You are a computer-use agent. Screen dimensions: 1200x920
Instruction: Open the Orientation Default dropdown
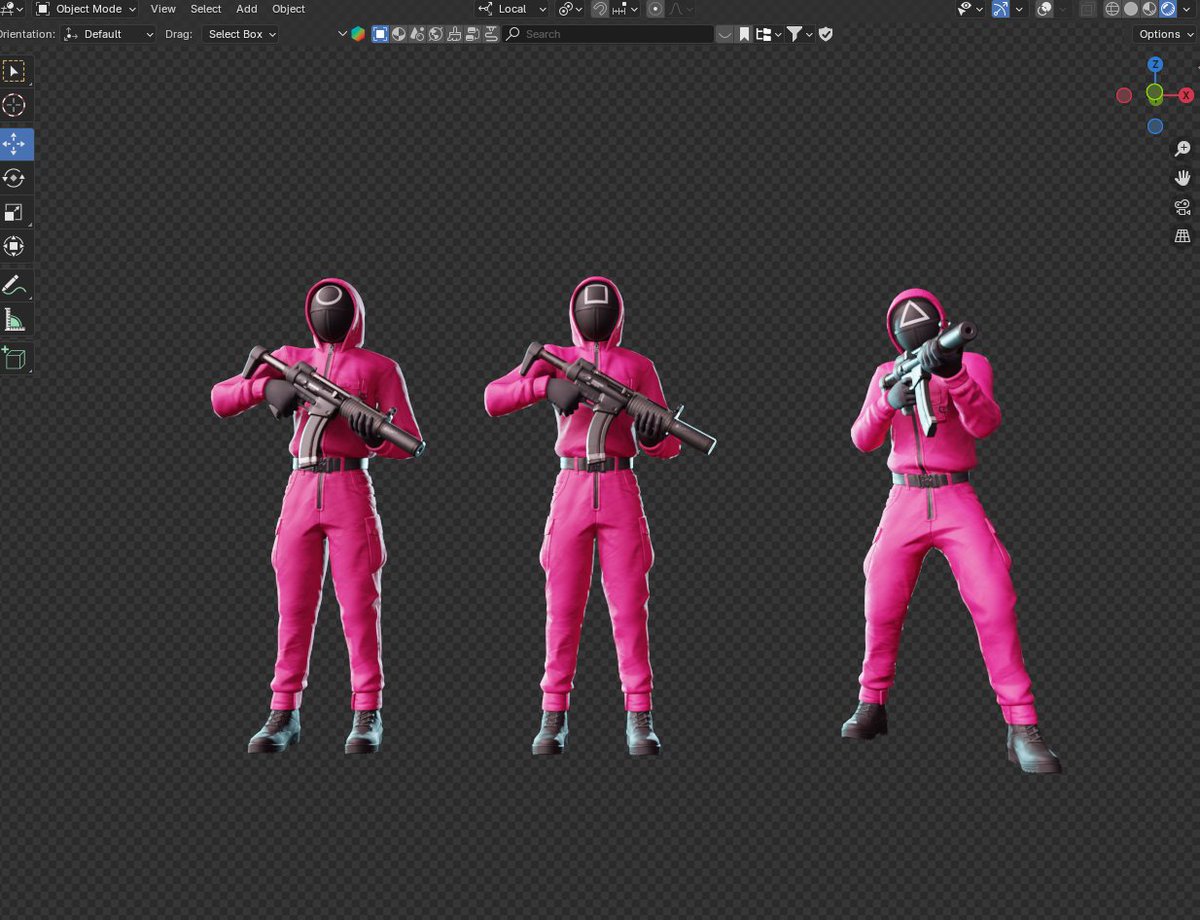(x=109, y=34)
